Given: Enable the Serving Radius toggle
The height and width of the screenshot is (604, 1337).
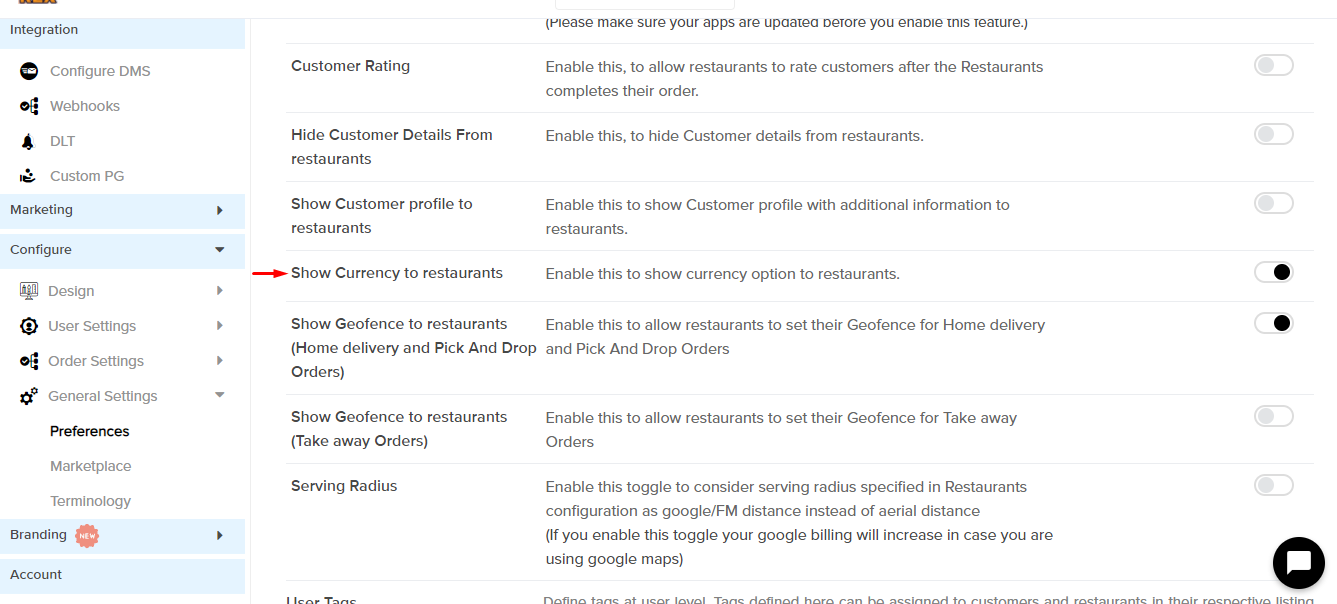Looking at the screenshot, I should click(x=1273, y=485).
